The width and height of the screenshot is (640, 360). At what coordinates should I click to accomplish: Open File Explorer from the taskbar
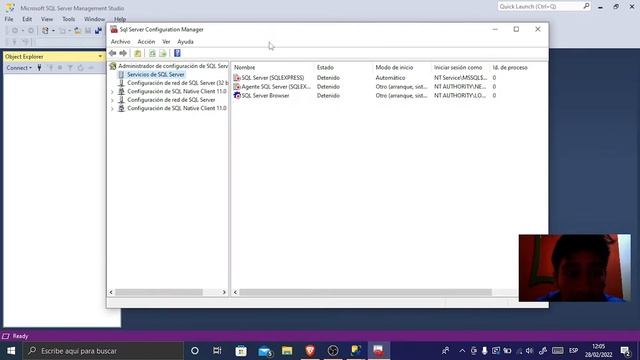(x=287, y=351)
